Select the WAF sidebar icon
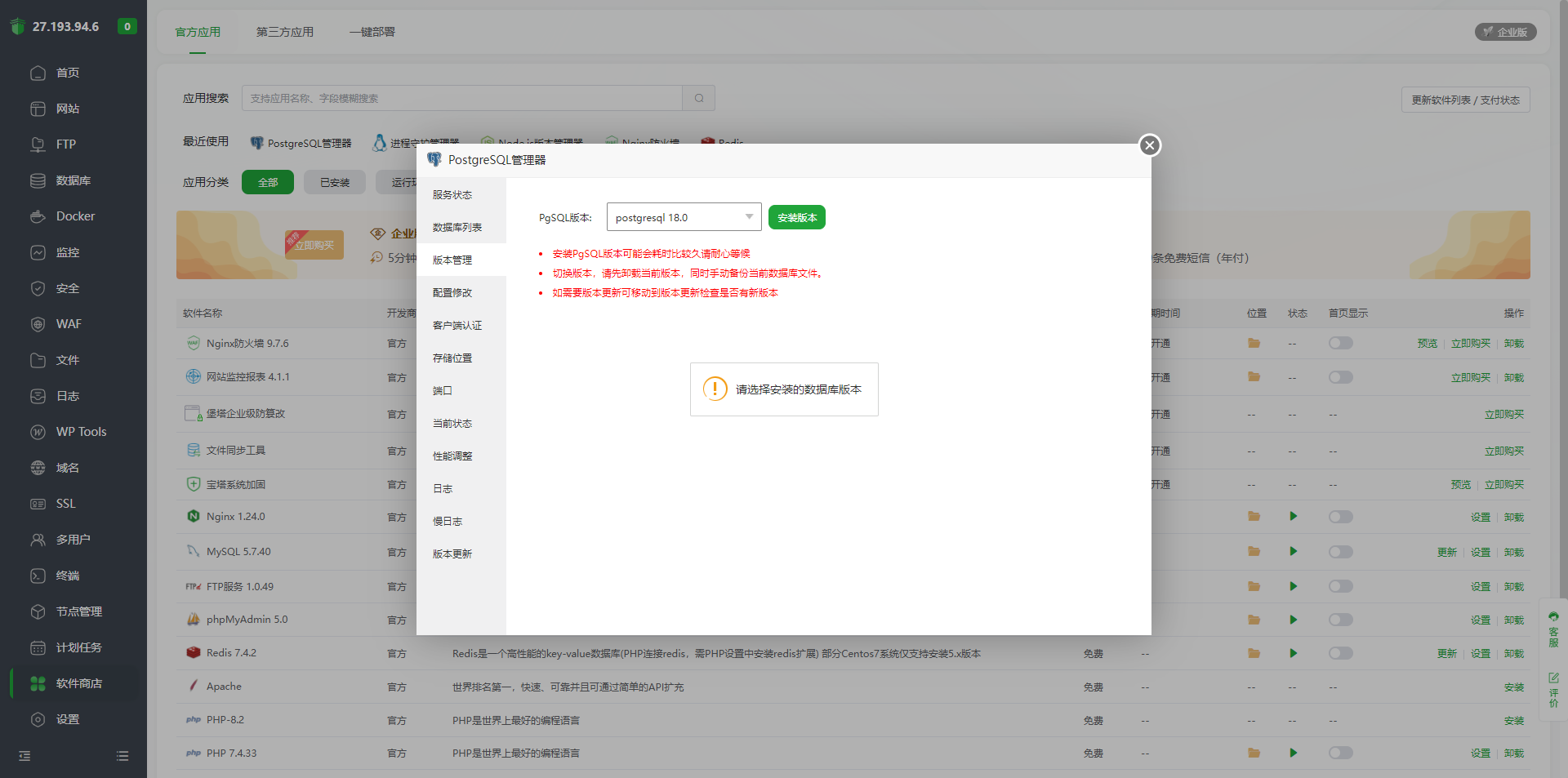The image size is (1568, 778). coord(38,323)
